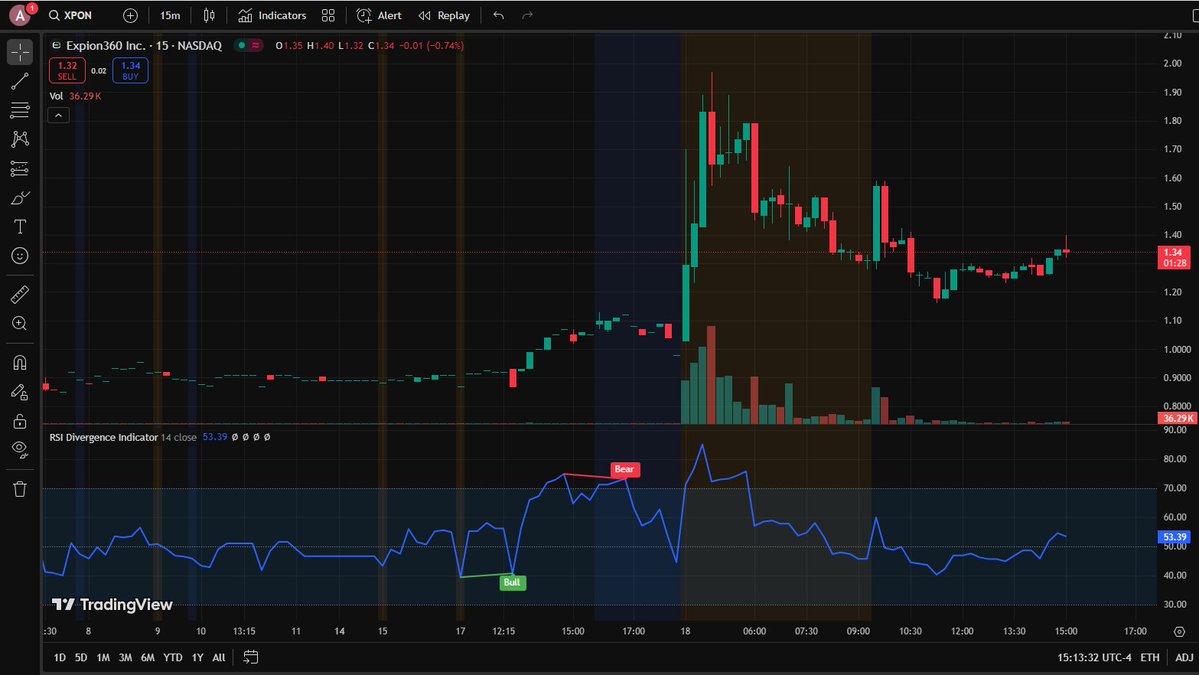The image size is (1199, 675).
Task: Click the Bull divergence label
Action: coord(512,583)
